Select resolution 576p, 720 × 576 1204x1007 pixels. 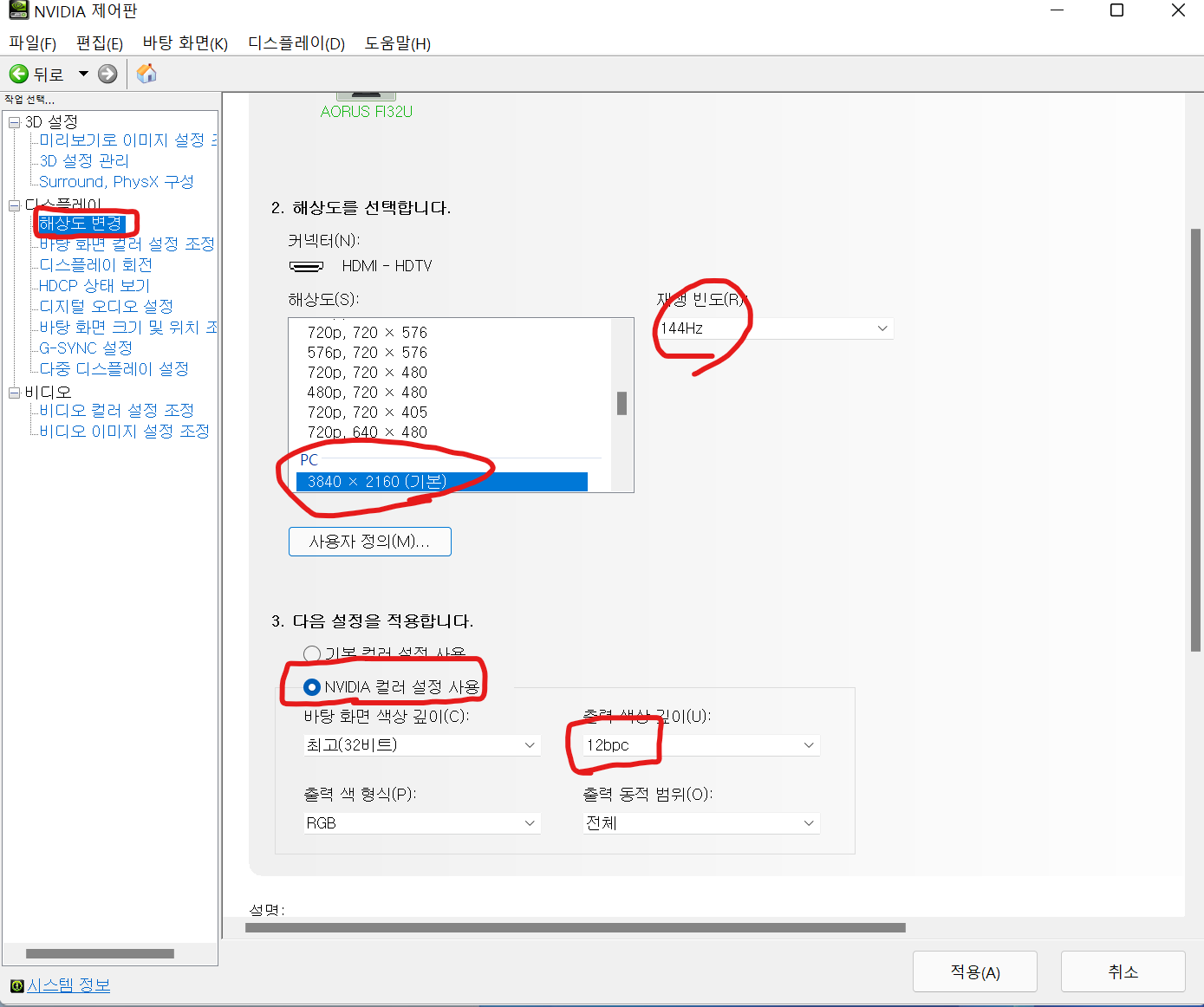coord(368,353)
